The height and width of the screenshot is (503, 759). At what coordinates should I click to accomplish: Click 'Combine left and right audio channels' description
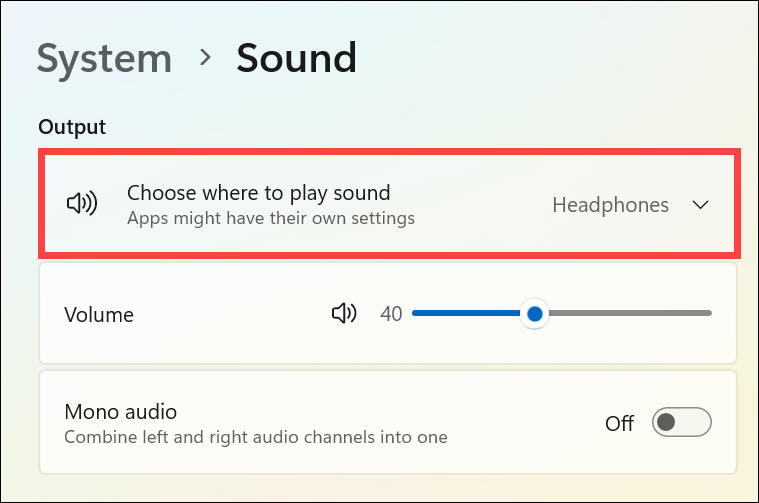pyautogui.click(x=255, y=437)
